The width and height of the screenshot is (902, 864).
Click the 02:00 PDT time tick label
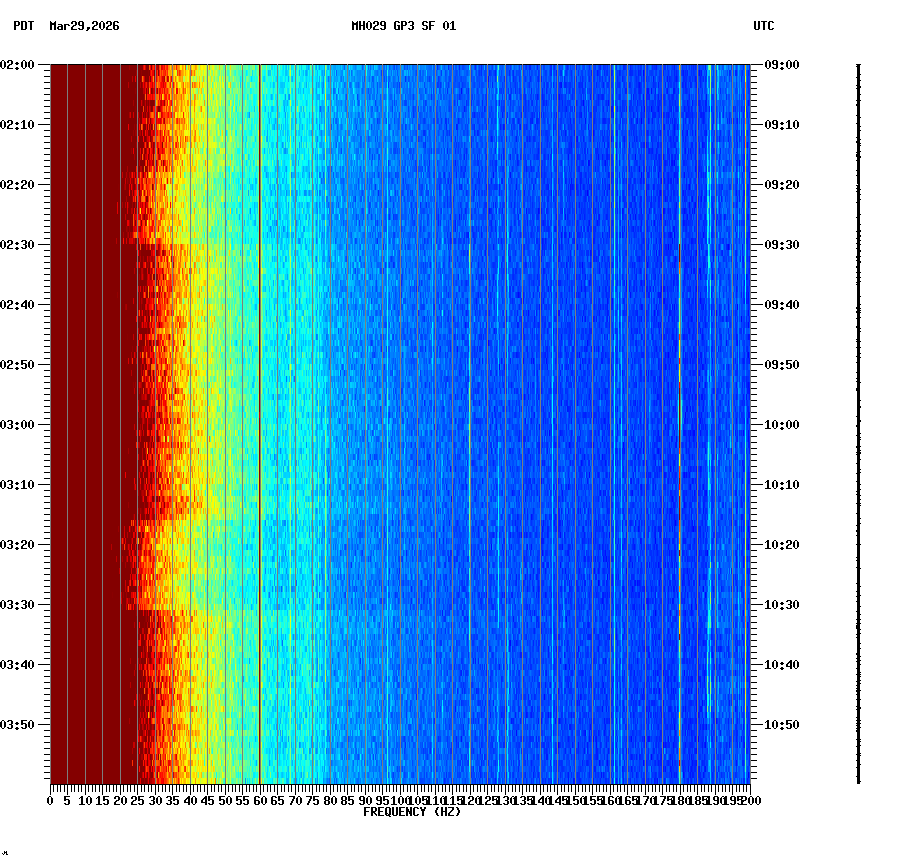pos(19,65)
